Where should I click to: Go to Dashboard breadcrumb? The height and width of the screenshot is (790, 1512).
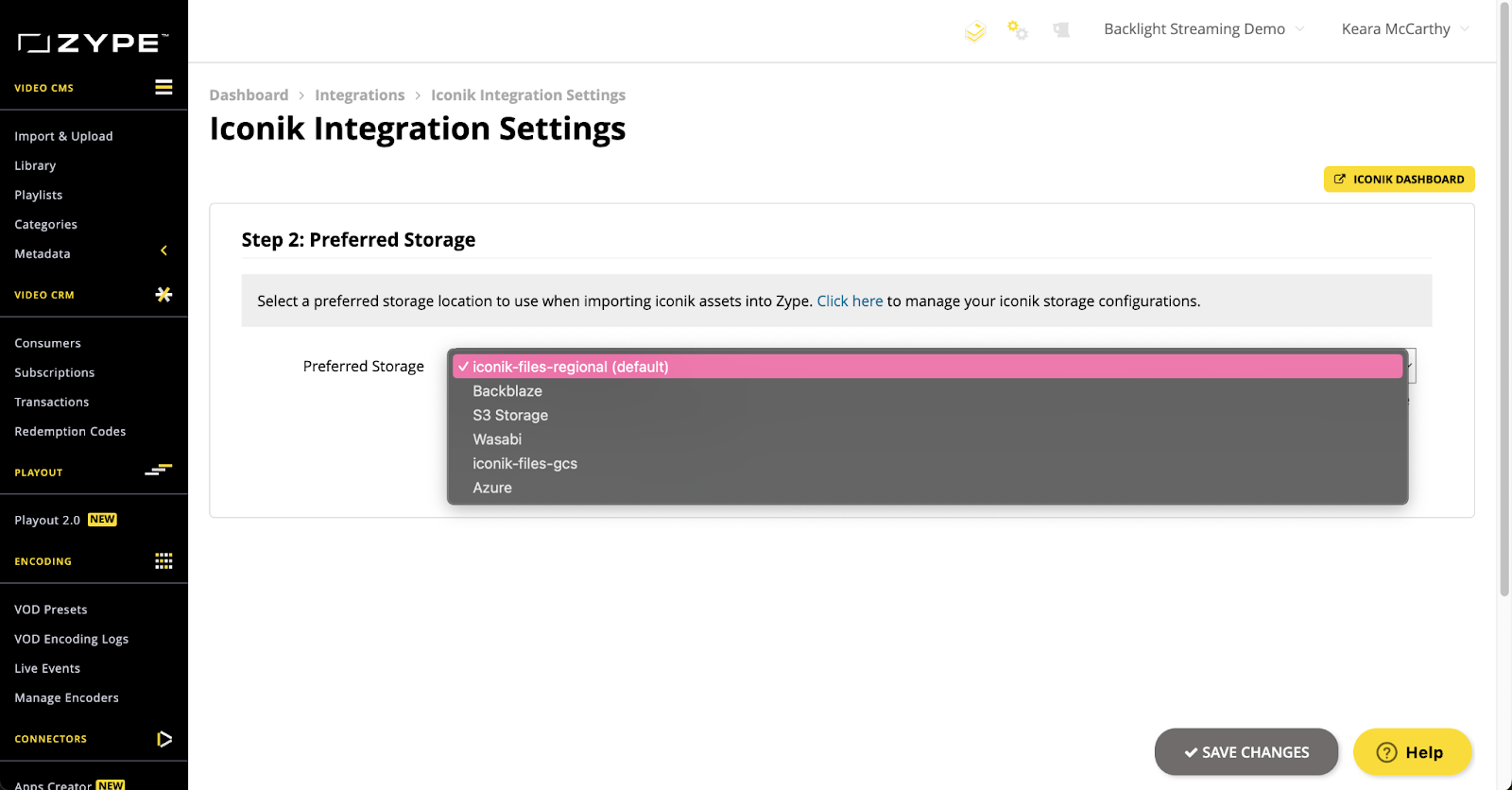pos(249,94)
